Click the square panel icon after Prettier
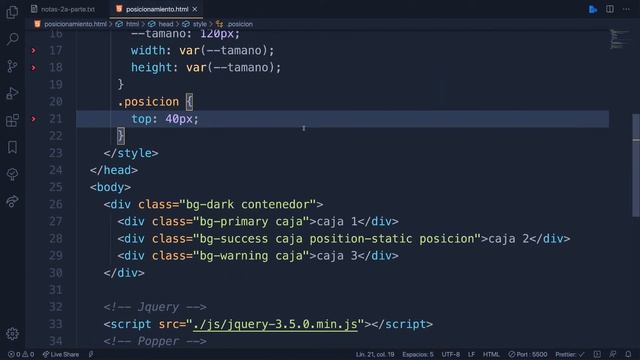The image size is (640, 360). coord(597,354)
